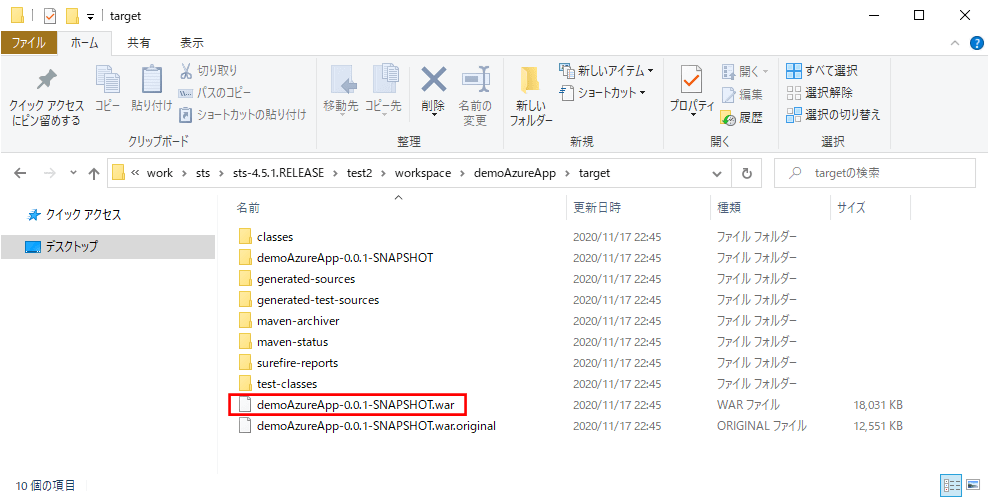Select the 'classes' folder
The width and height of the screenshot is (989, 498).
coord(275,237)
